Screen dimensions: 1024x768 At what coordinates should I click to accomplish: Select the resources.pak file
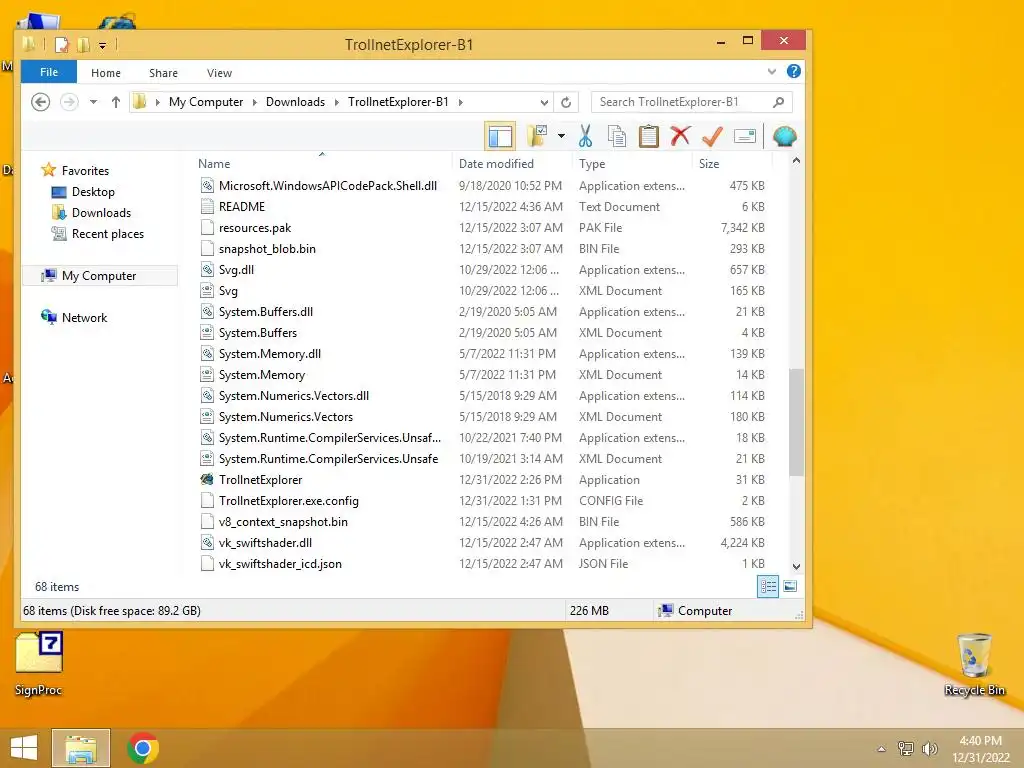click(255, 227)
